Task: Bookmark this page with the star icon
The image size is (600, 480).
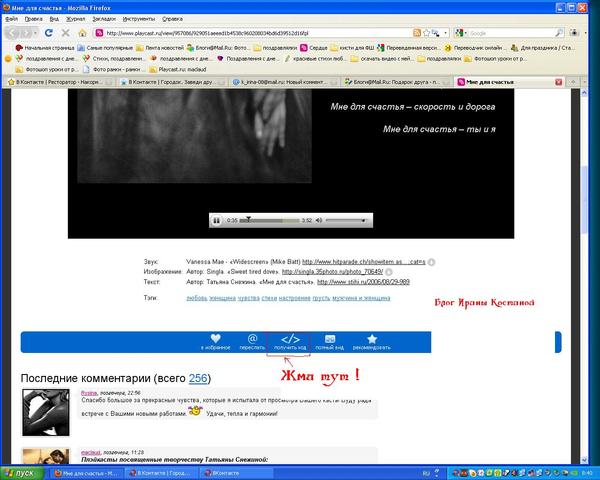Action: click(x=426, y=33)
